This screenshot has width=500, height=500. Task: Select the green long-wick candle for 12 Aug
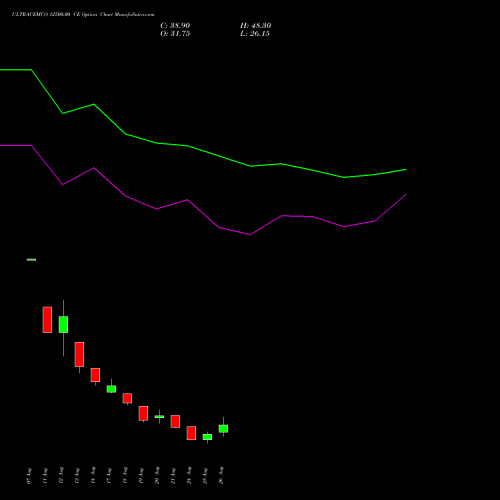63,324
